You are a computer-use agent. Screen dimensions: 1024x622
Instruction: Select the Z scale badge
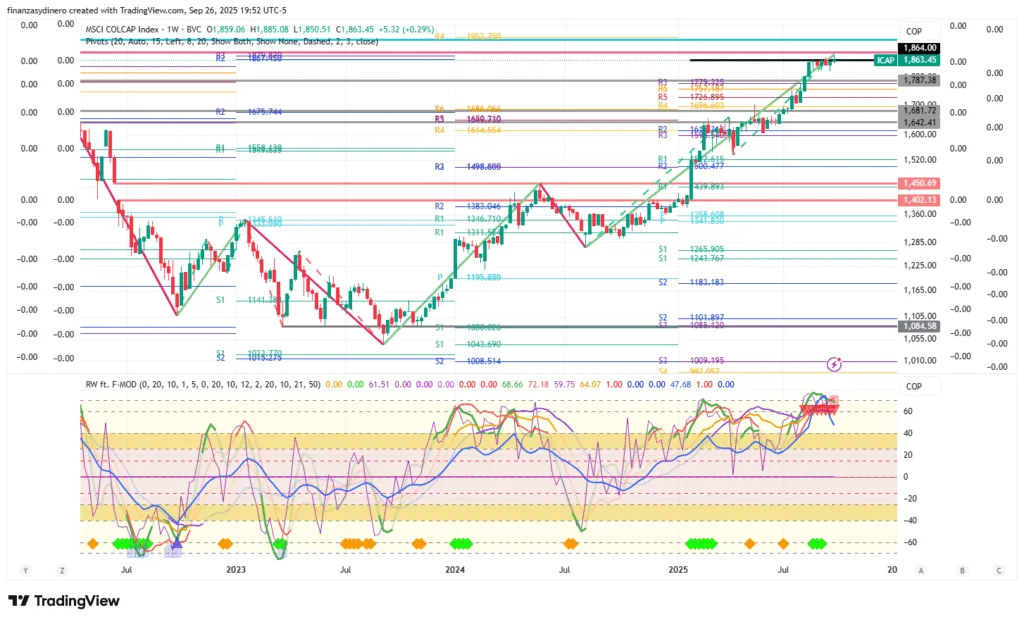pyautogui.click(x=62, y=570)
